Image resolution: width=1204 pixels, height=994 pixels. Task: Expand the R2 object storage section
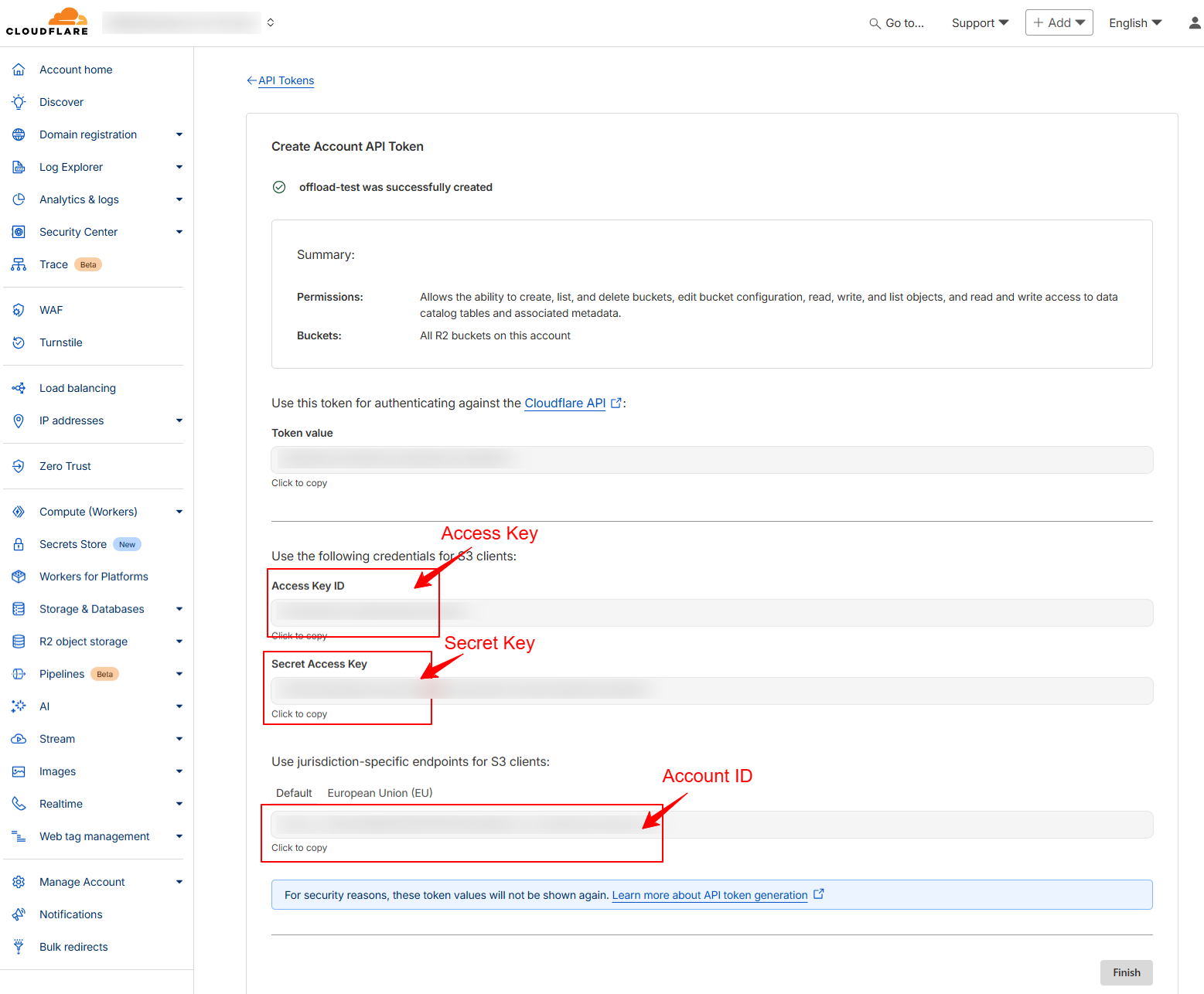[179, 642]
